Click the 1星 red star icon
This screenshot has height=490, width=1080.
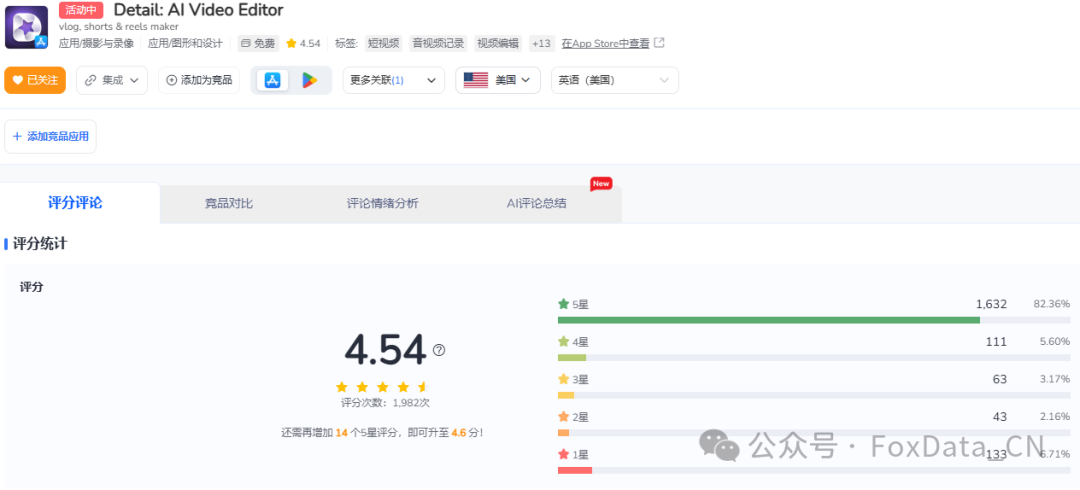pos(563,455)
